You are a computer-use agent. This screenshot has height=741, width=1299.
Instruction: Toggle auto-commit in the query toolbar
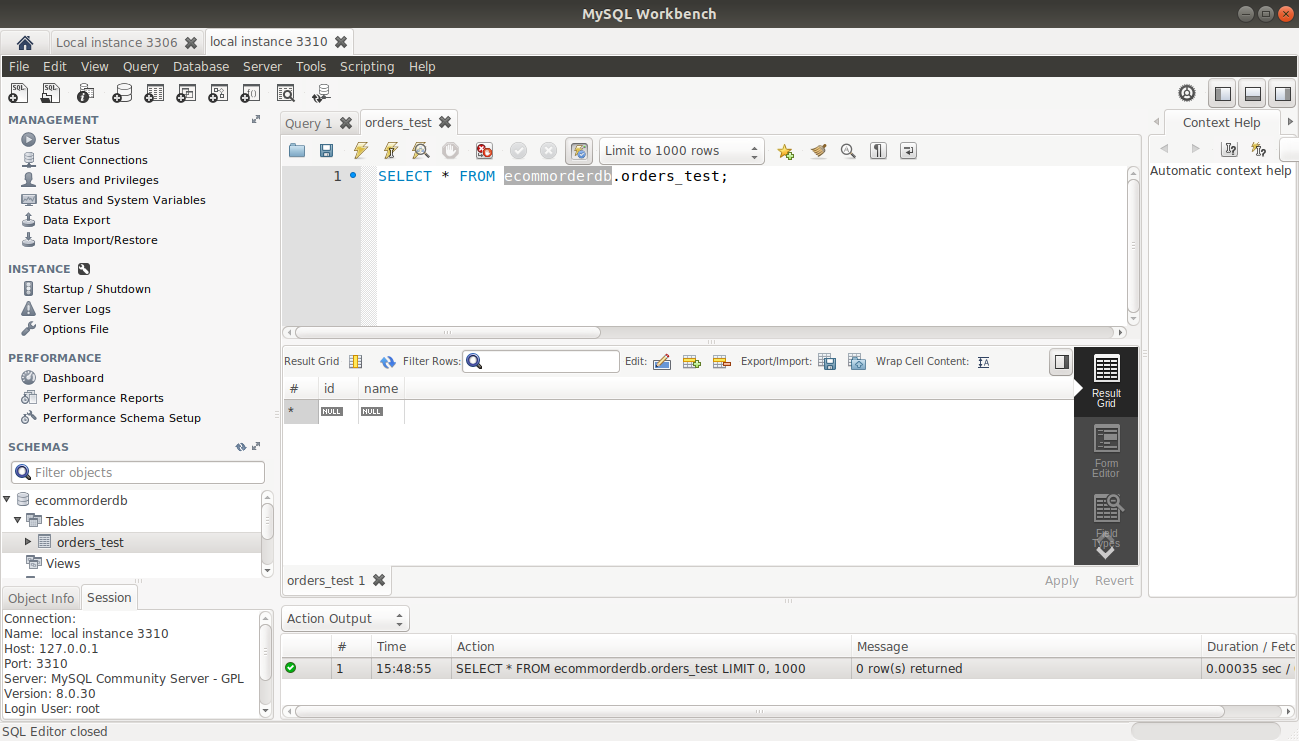[579, 151]
